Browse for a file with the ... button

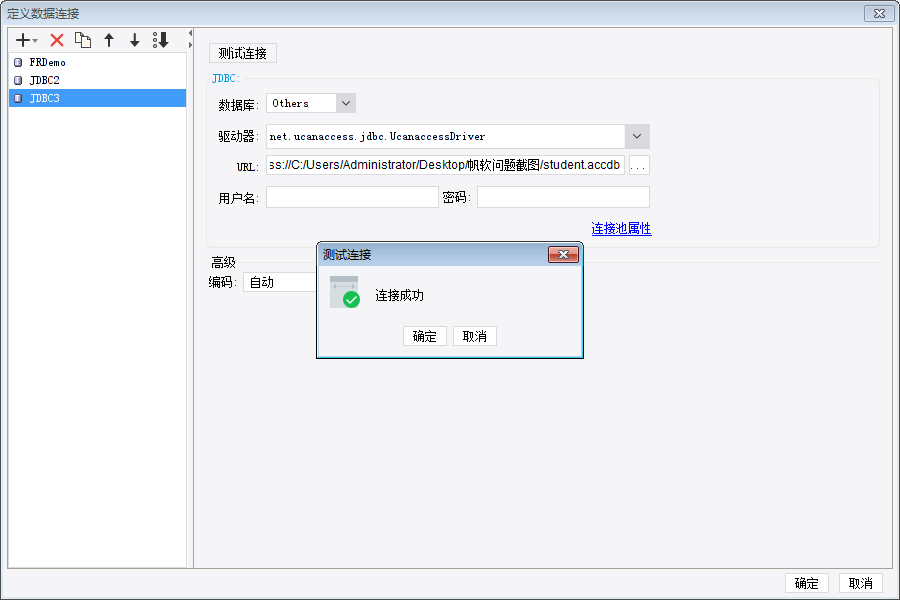coord(639,165)
